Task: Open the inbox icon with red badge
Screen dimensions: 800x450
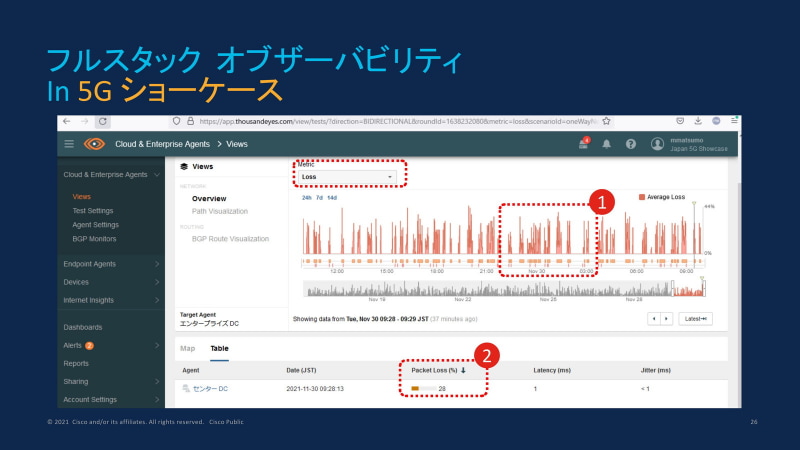Action: click(584, 144)
